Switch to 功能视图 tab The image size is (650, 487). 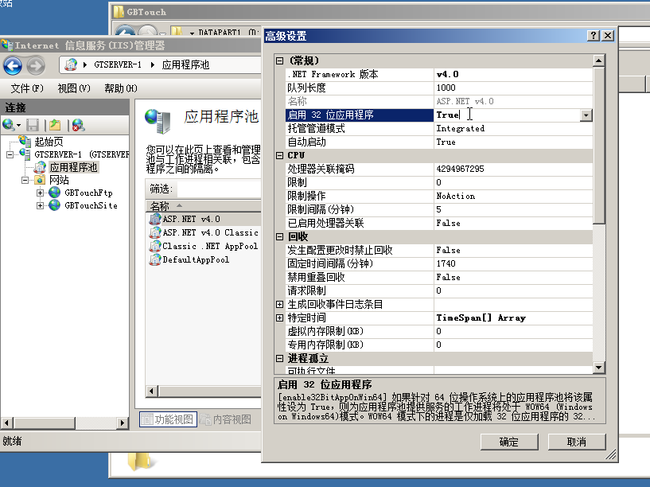click(x=168, y=419)
